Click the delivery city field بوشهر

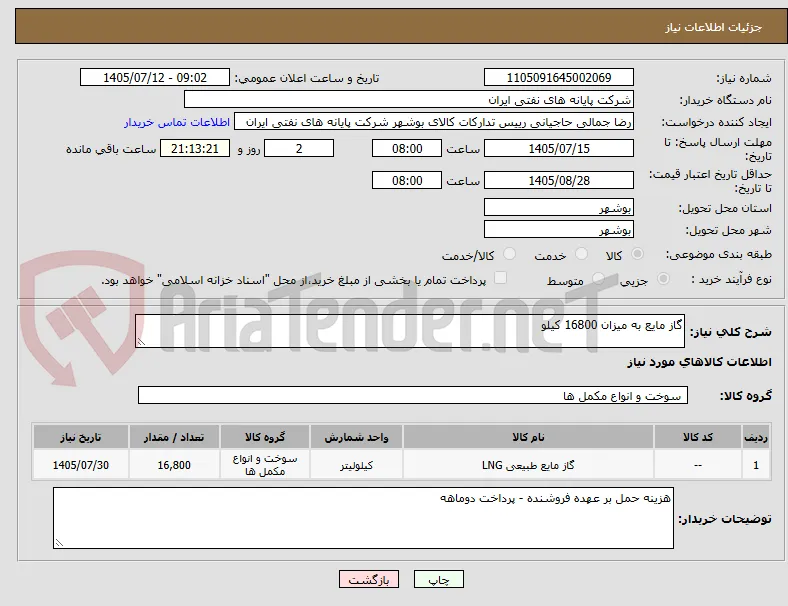(x=558, y=230)
